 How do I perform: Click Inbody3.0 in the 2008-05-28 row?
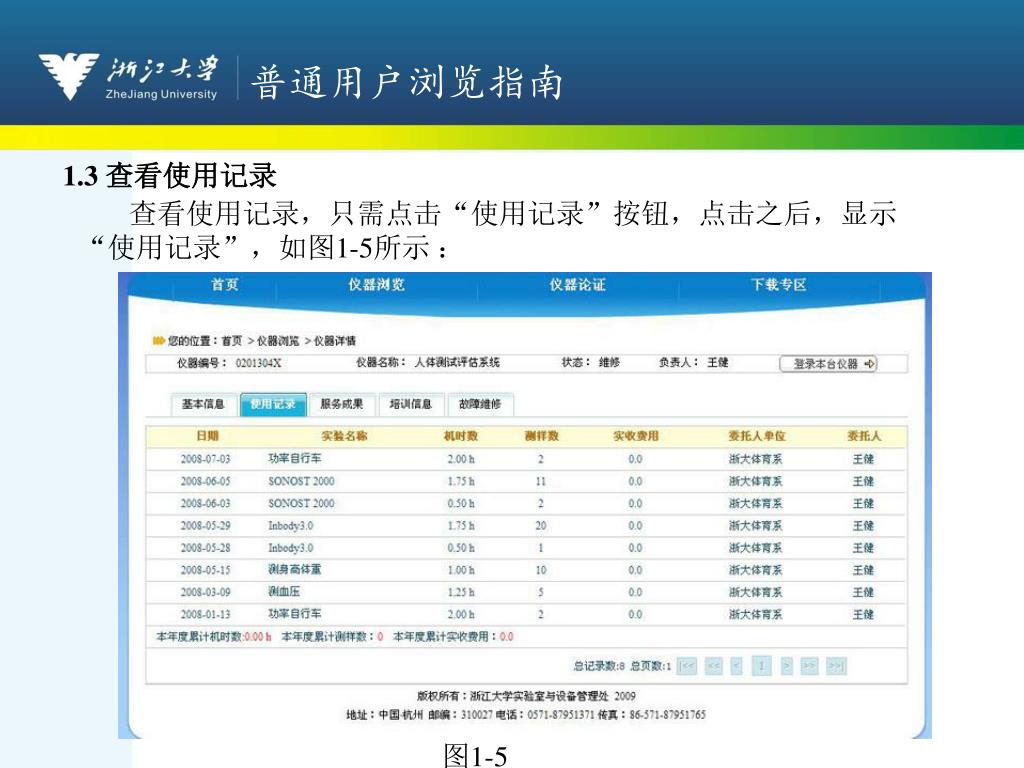coord(291,548)
